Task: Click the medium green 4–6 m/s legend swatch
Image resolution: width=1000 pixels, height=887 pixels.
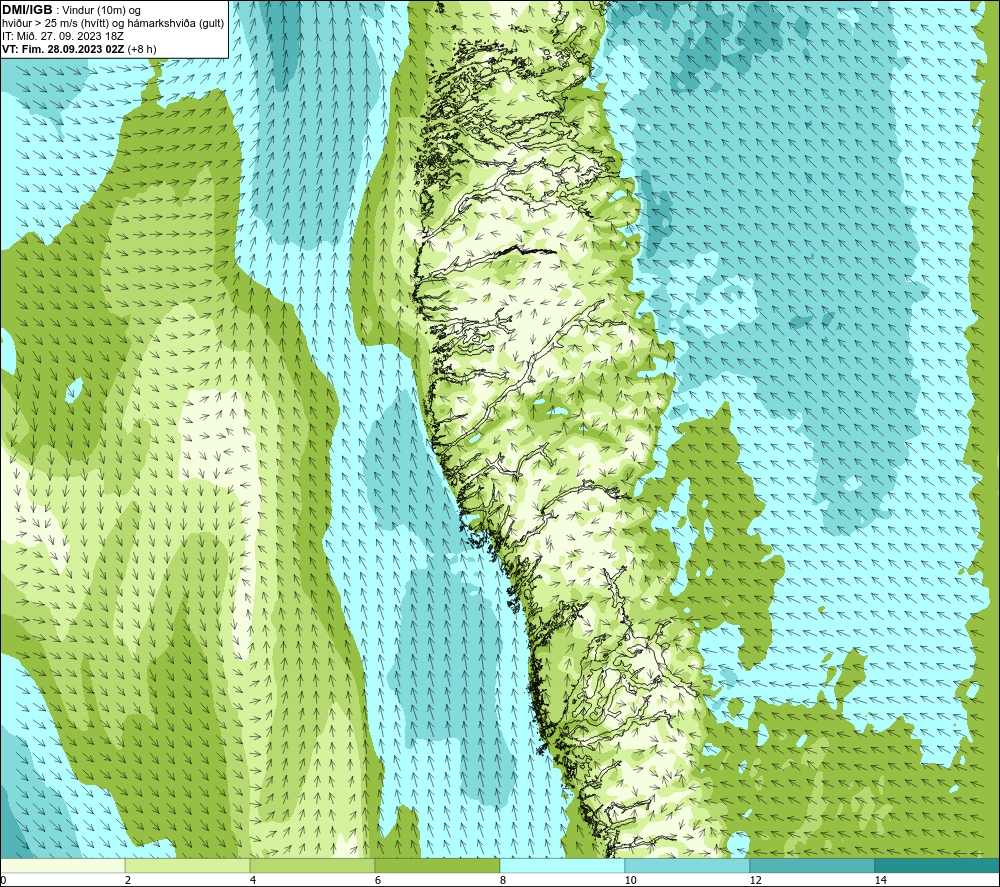Action: click(312, 865)
